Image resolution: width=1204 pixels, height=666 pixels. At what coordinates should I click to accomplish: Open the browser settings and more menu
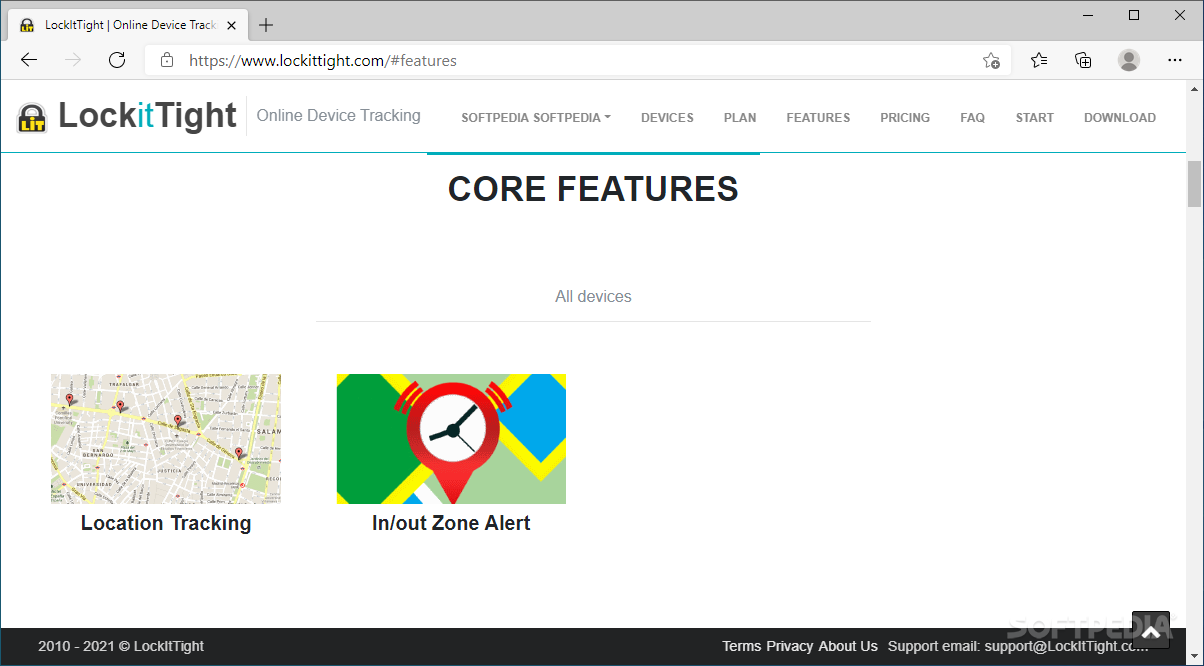(x=1174, y=60)
